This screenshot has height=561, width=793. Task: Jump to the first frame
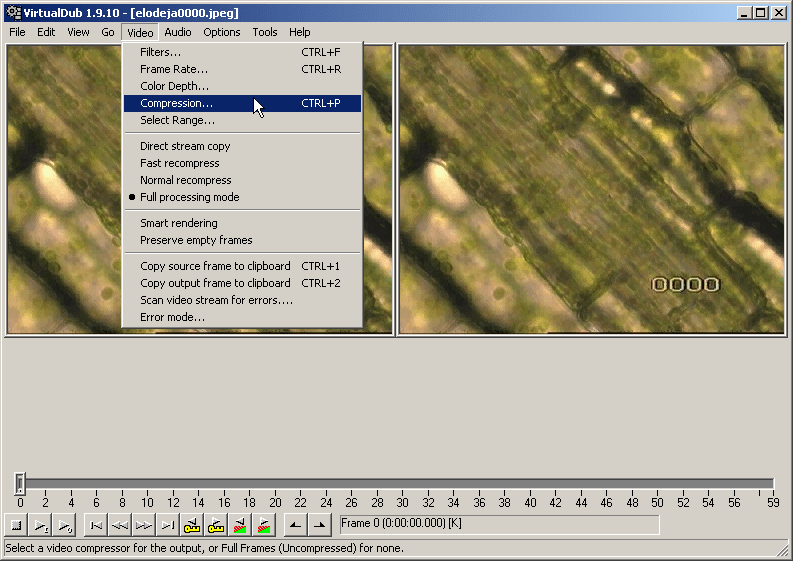[96, 526]
